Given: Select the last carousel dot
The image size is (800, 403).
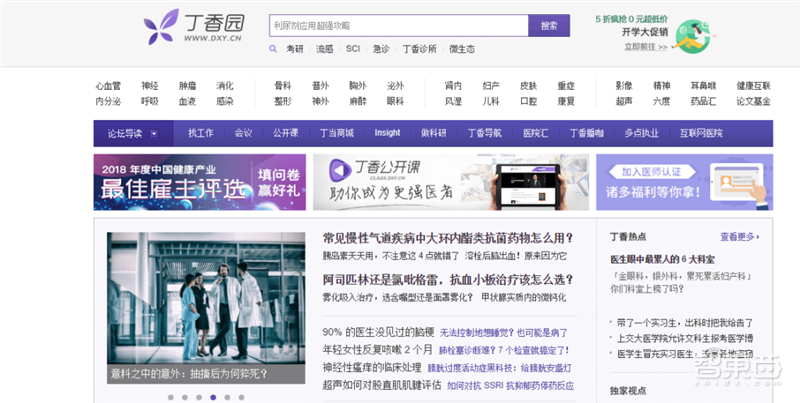Looking at the screenshot, I should pyautogui.click(x=241, y=397).
